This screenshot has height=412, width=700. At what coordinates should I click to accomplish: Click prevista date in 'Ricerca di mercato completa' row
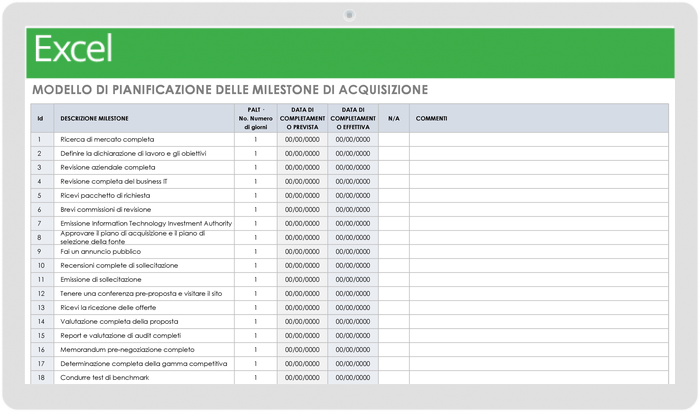pyautogui.click(x=302, y=139)
